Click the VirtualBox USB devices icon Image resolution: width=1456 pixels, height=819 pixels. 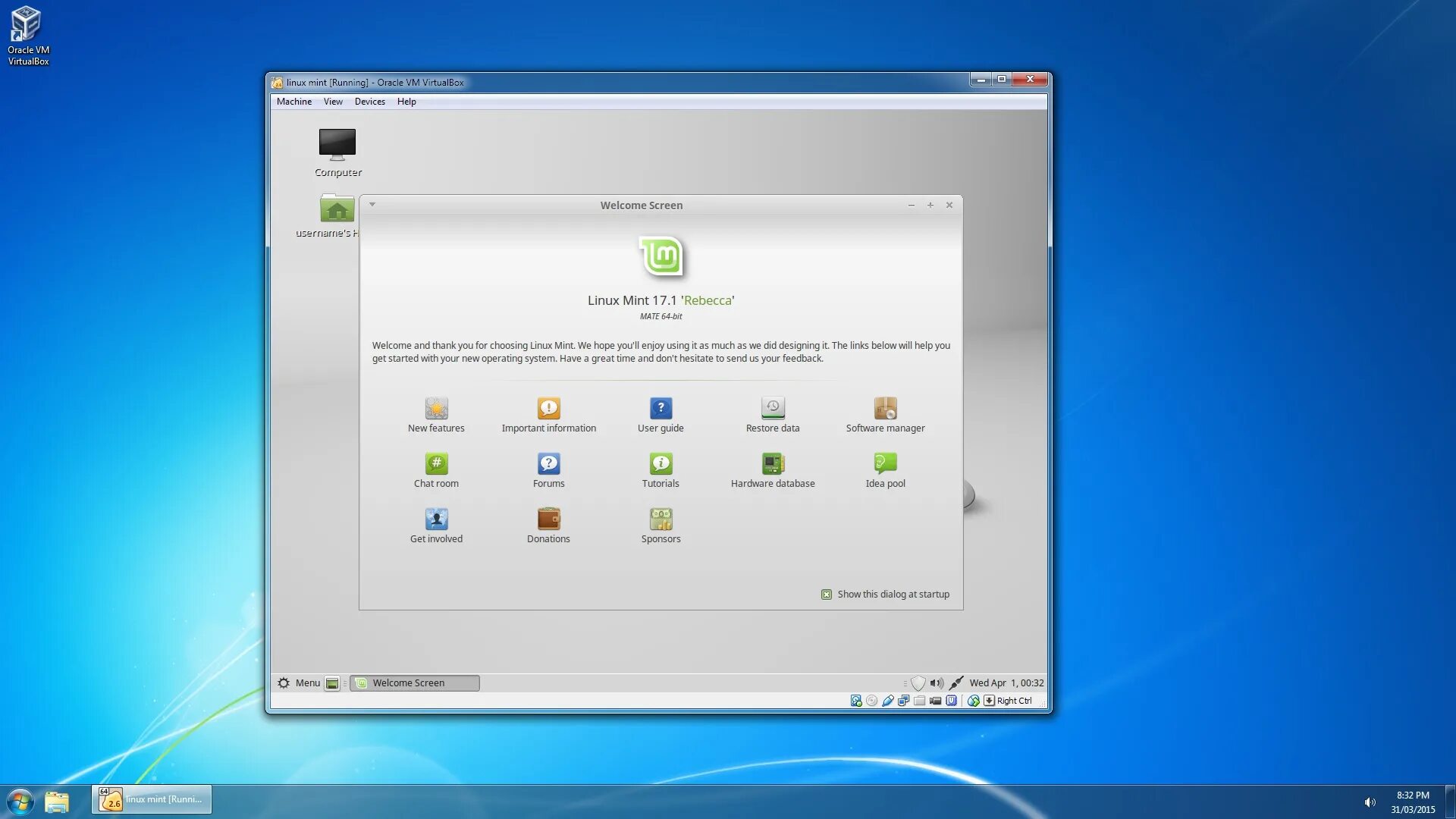888,701
